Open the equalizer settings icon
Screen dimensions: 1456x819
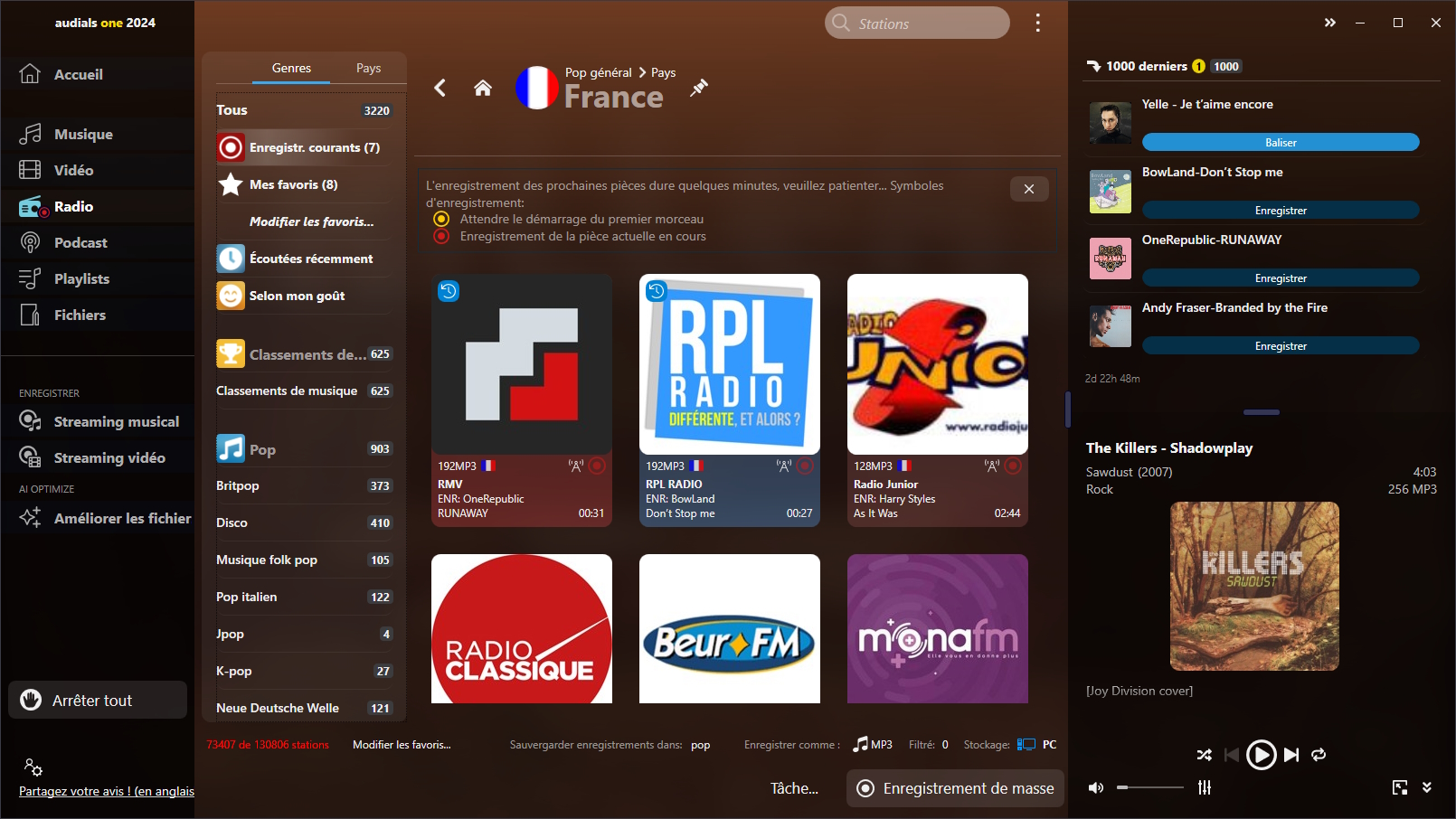[1205, 787]
